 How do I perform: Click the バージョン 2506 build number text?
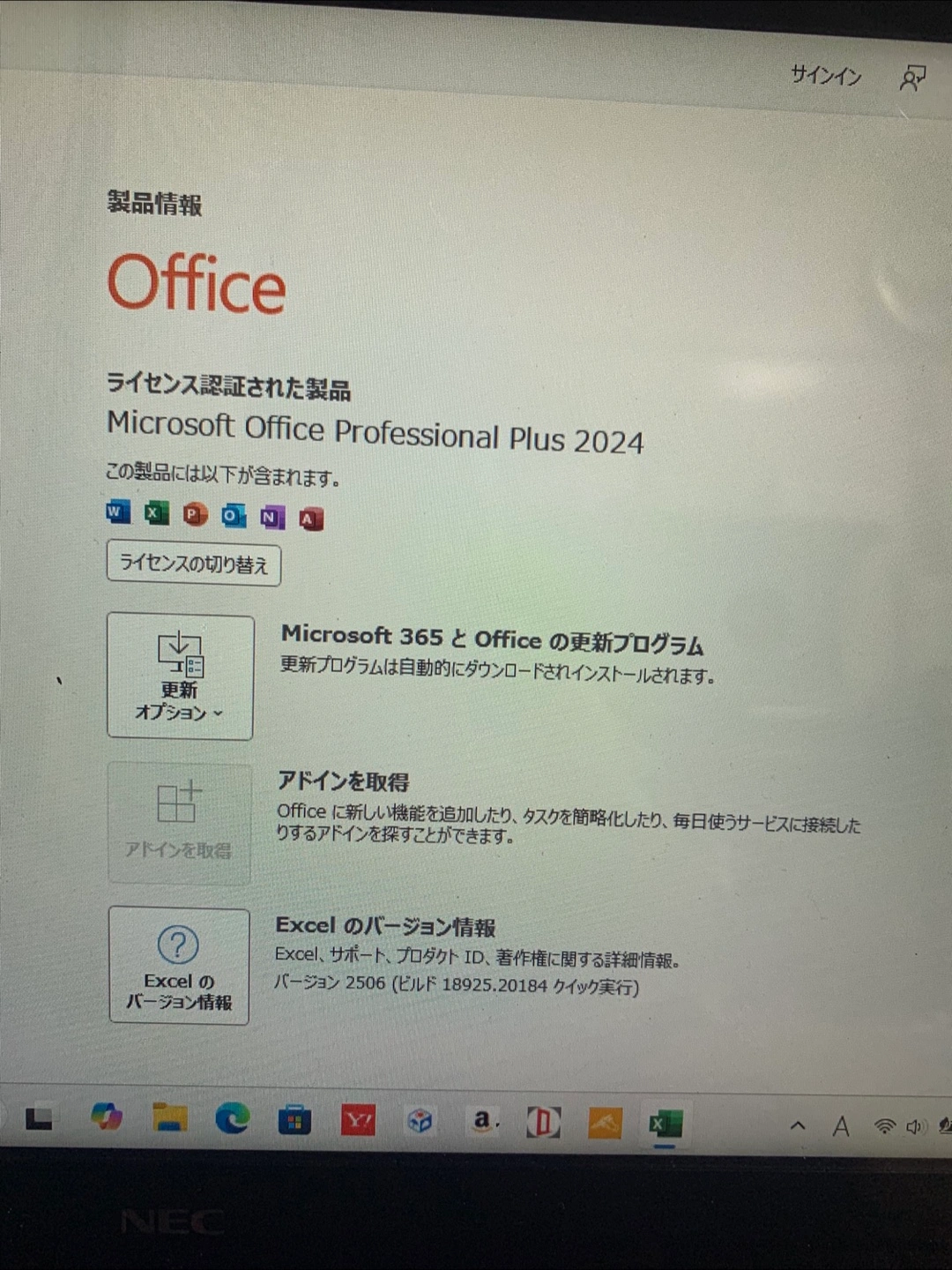pyautogui.click(x=457, y=983)
